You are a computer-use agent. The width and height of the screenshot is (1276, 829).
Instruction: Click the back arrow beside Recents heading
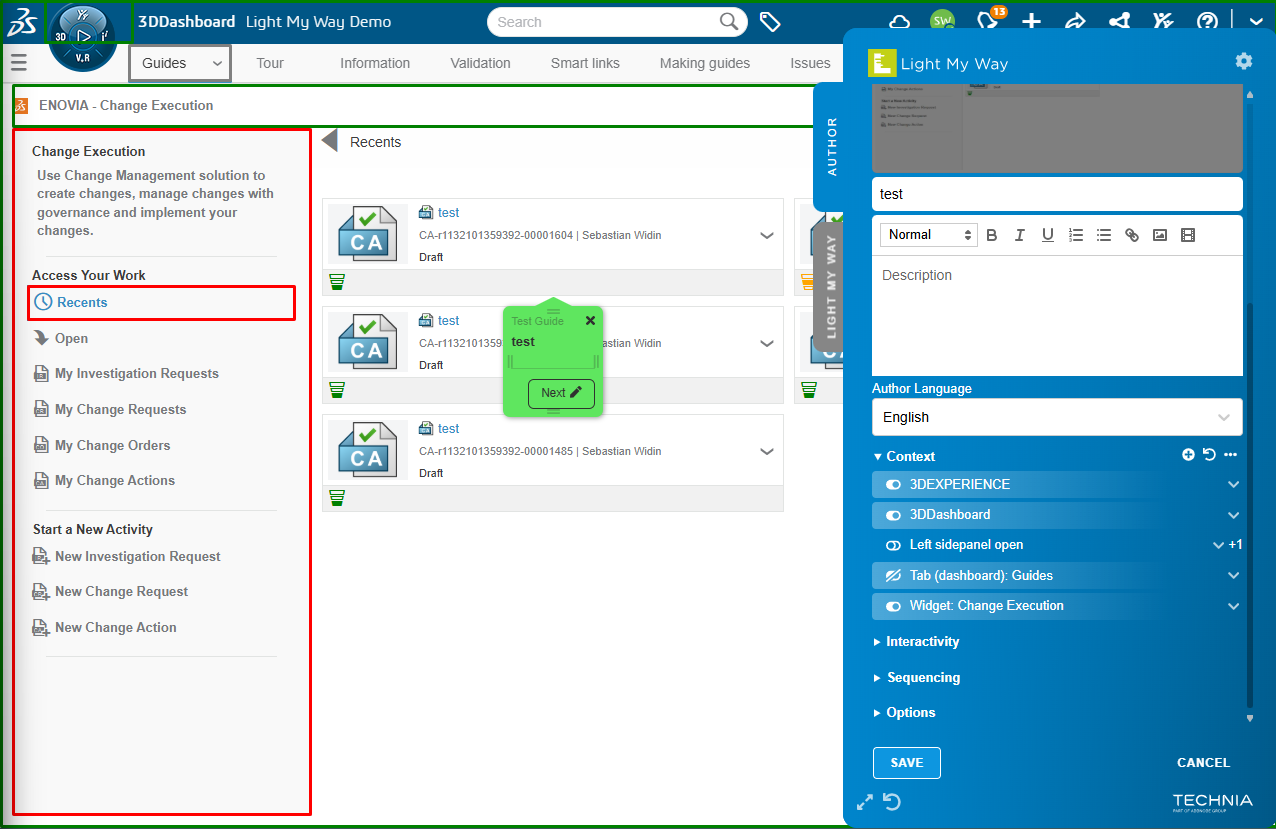click(329, 142)
